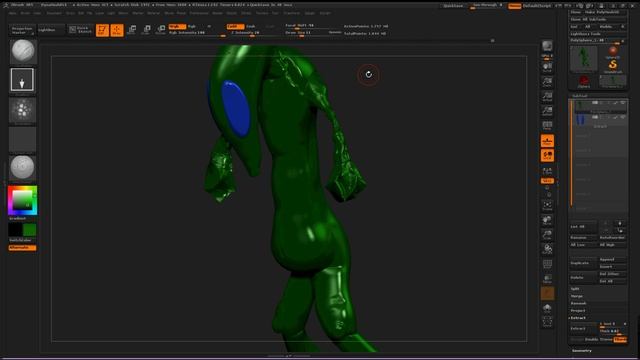This screenshot has height=360, width=640.
Task: Launch Projection Master
Action: (21, 30)
